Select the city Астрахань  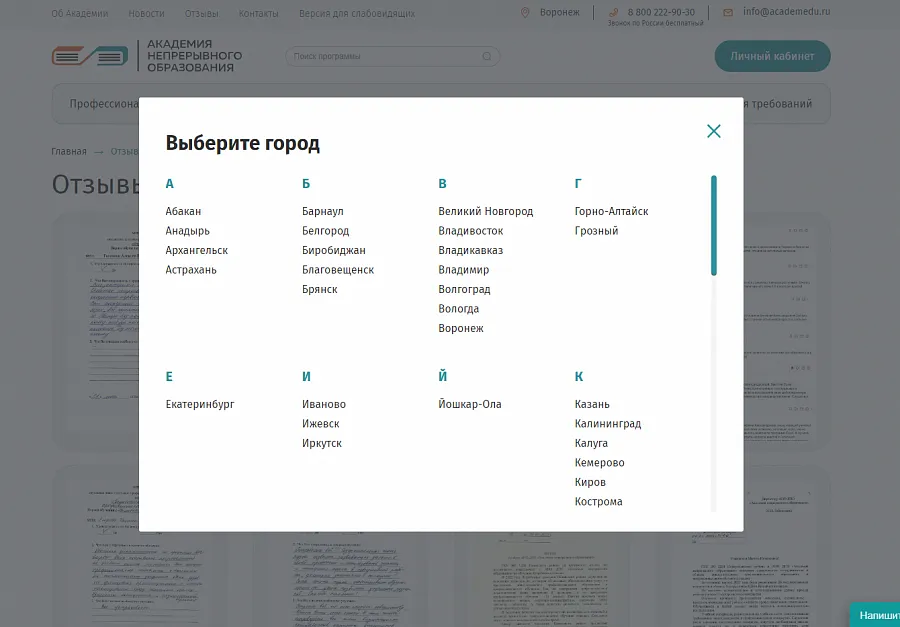click(x=191, y=270)
